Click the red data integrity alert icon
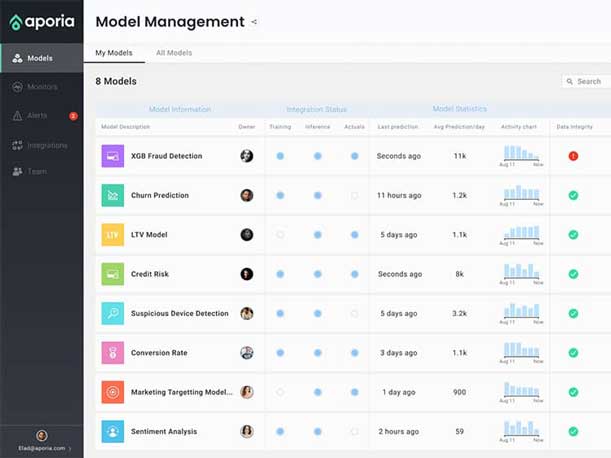The height and width of the screenshot is (458, 611). click(573, 156)
